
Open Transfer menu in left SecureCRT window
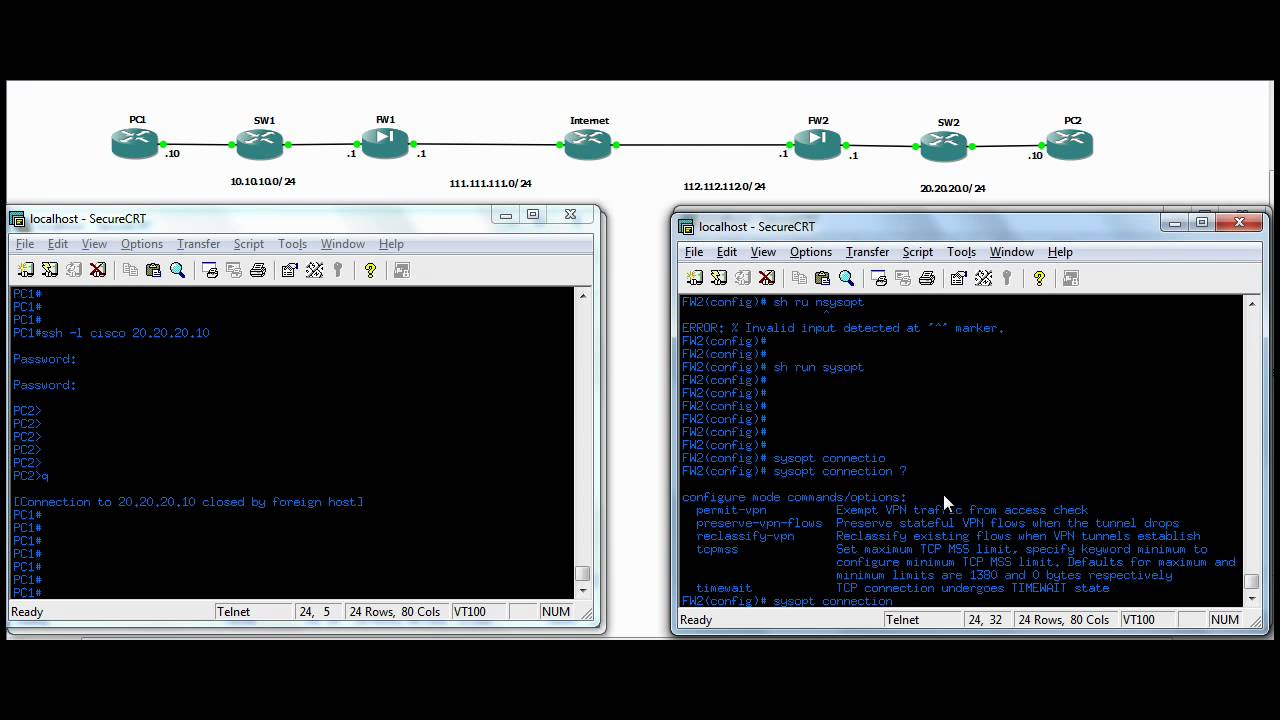(x=199, y=244)
